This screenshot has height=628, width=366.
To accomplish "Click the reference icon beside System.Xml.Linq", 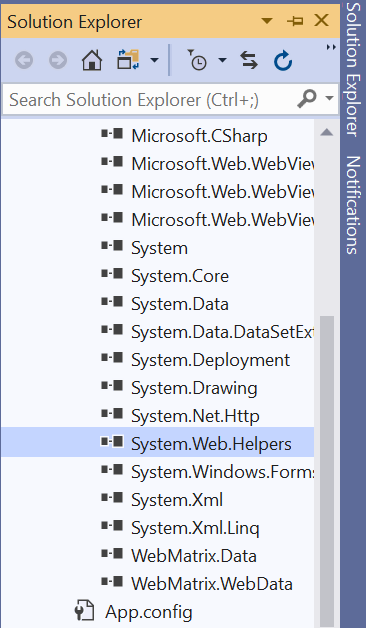I will click(x=112, y=526).
